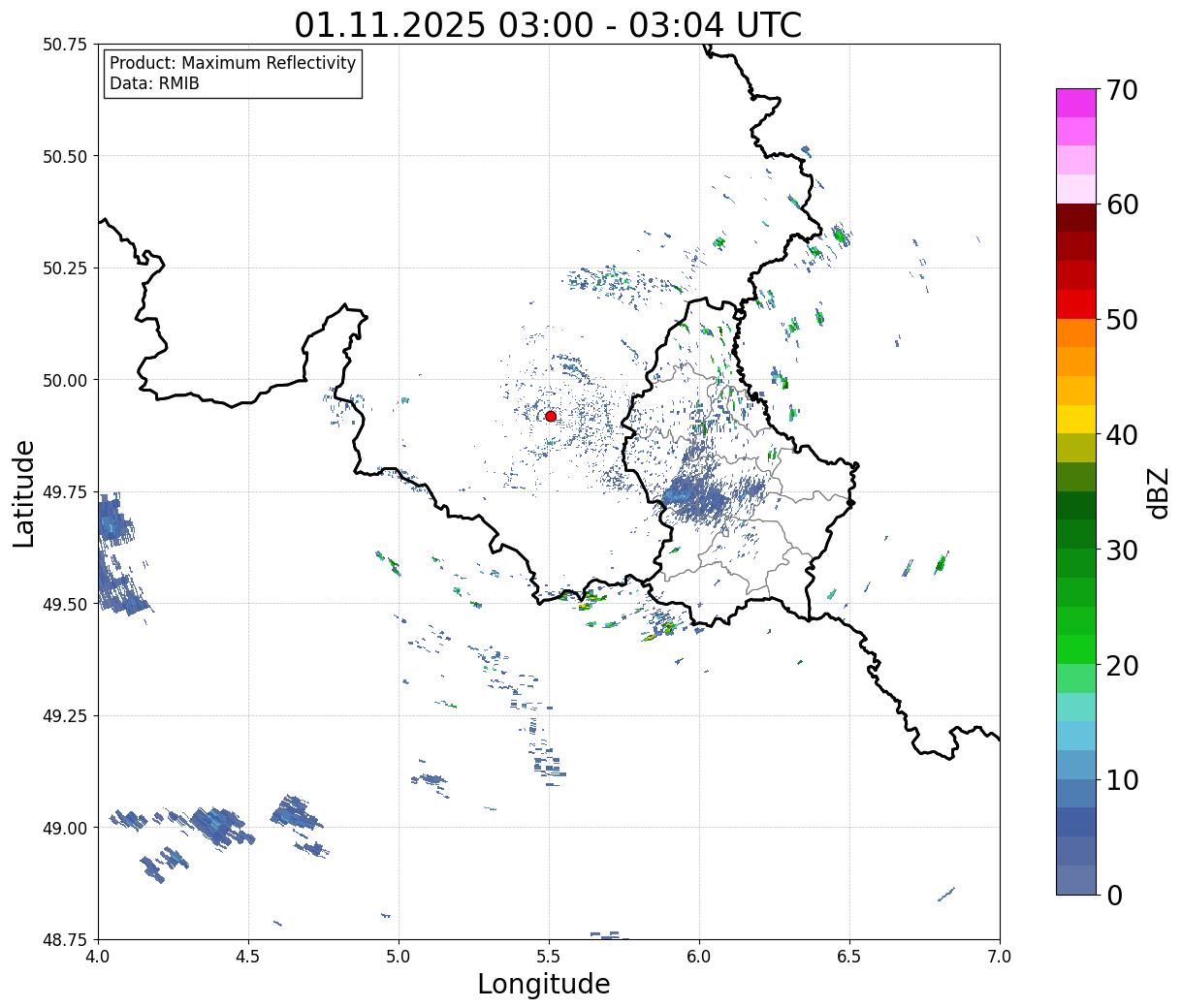Image resolution: width=1182 pixels, height=1008 pixels.
Task: Click the latitude tick label 49.00
Action: click(x=65, y=828)
